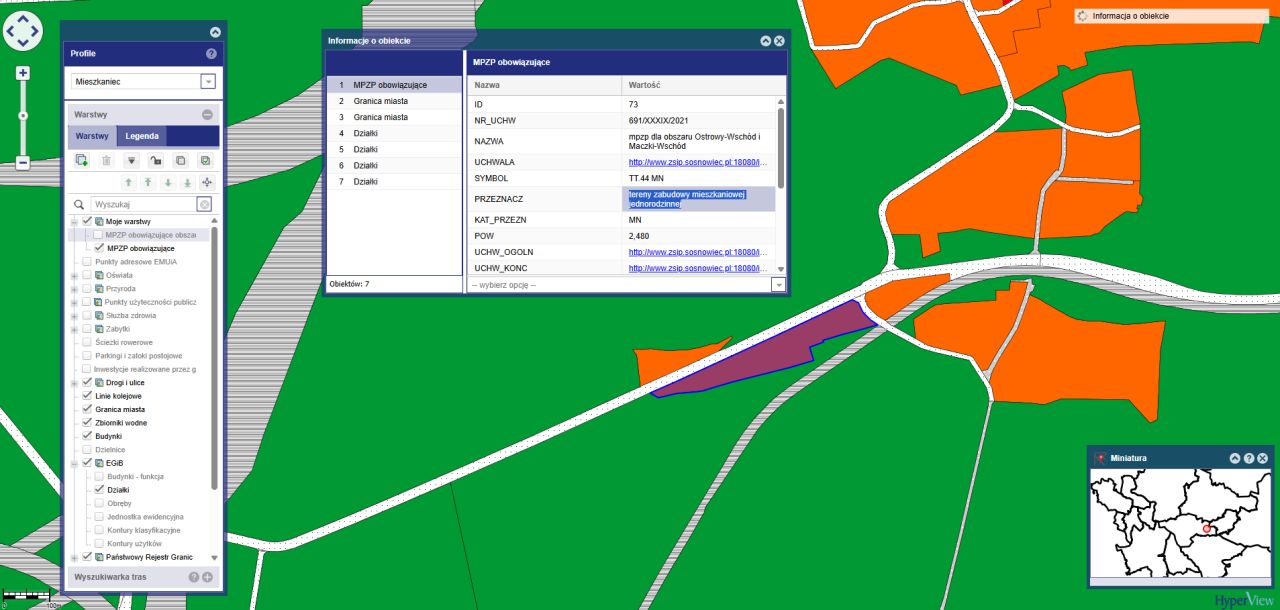Collapse the Moje warstwy tree node
This screenshot has width=1280, height=610.
[x=74, y=221]
